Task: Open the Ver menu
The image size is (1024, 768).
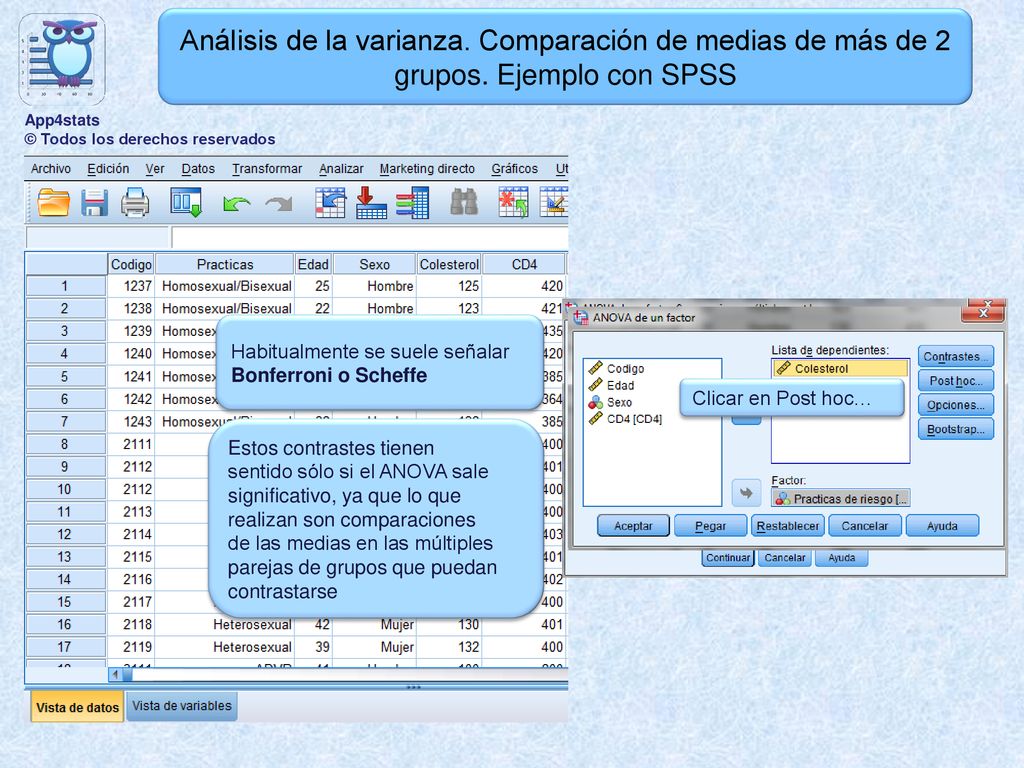Action: pyautogui.click(x=155, y=168)
